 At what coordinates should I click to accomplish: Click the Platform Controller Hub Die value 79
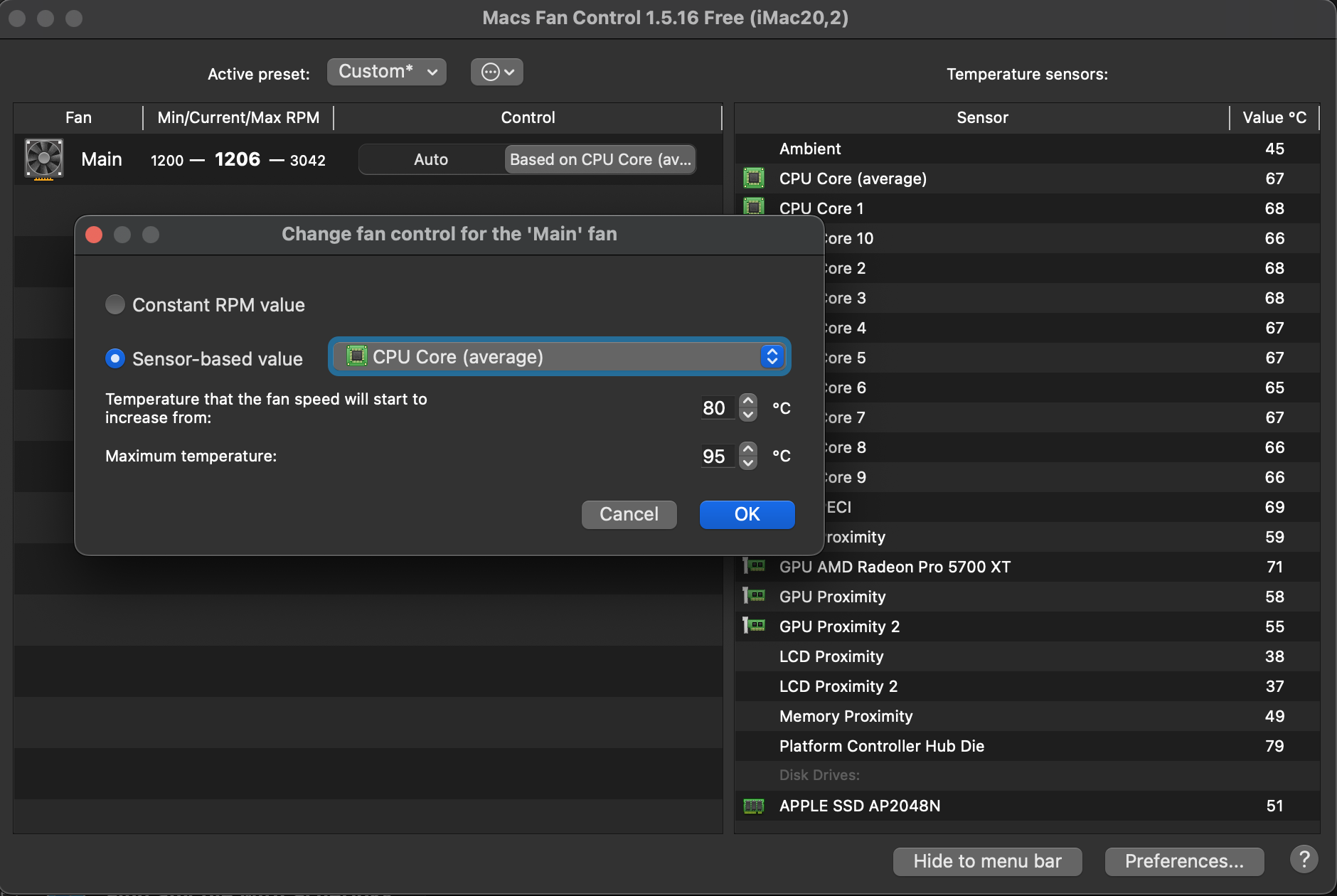pos(1274,746)
